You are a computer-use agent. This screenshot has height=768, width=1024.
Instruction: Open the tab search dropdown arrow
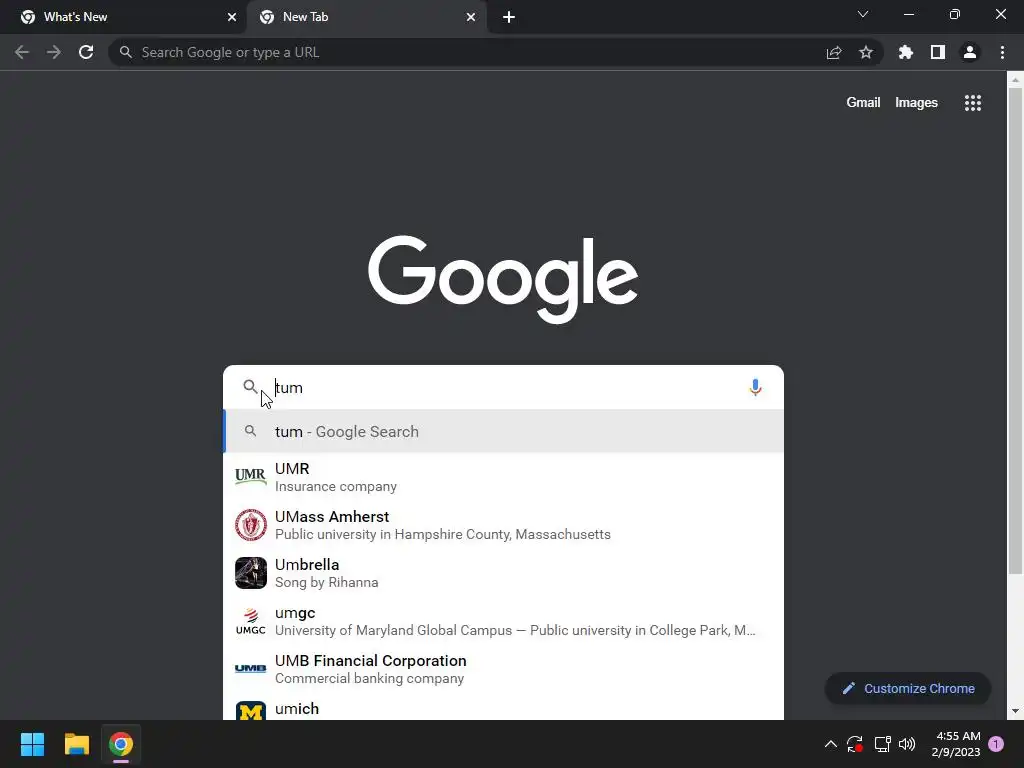[863, 14]
